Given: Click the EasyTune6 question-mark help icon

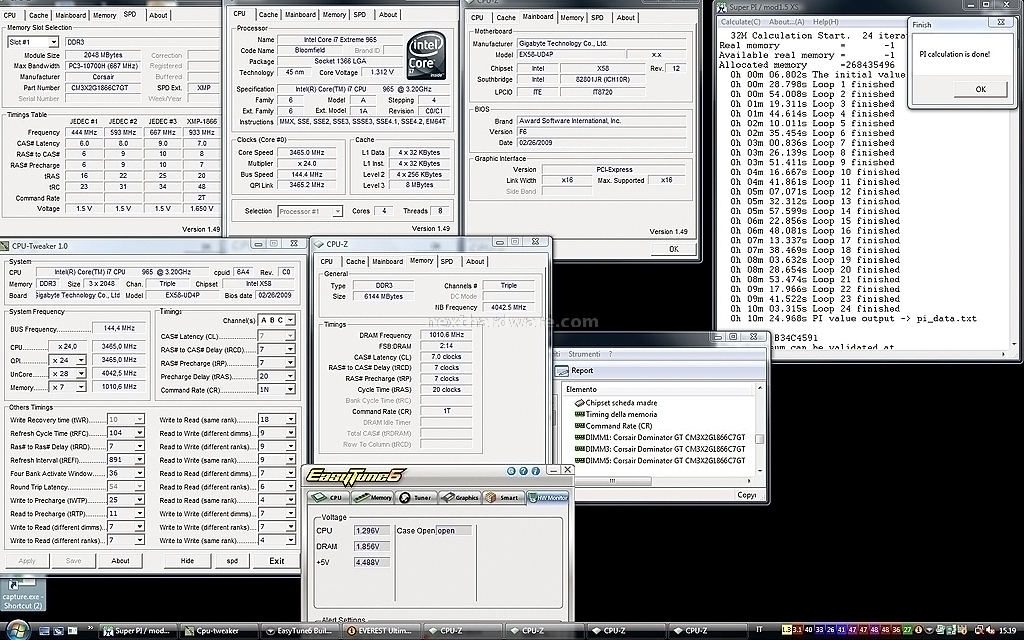Looking at the screenshot, I should [x=524, y=471].
